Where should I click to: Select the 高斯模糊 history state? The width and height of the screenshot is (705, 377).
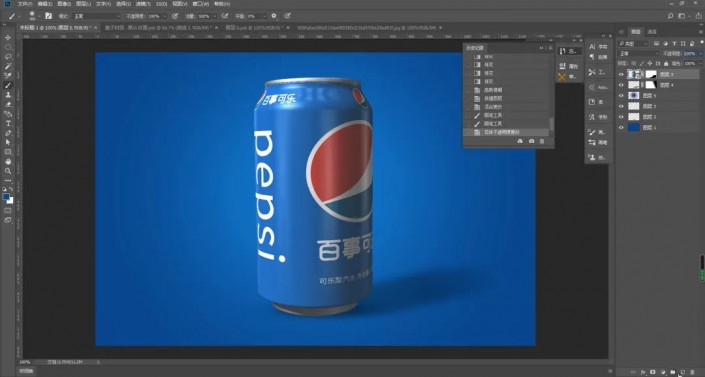[493, 90]
